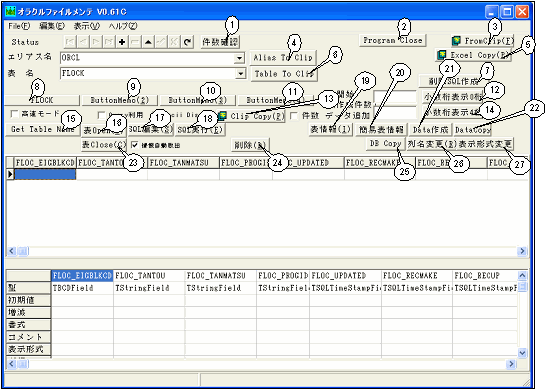Screen dimensions: 549x389
Task: Click the navigator edit triangle icon
Action: click(x=148, y=42)
